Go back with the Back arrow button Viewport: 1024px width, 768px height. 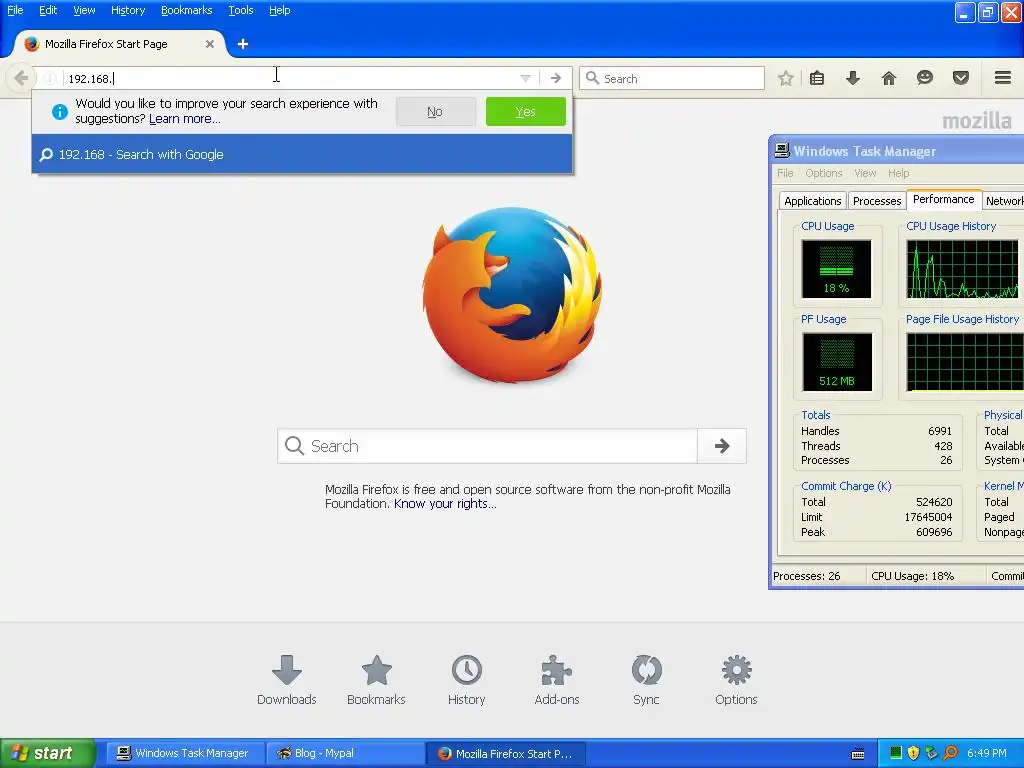[21, 78]
